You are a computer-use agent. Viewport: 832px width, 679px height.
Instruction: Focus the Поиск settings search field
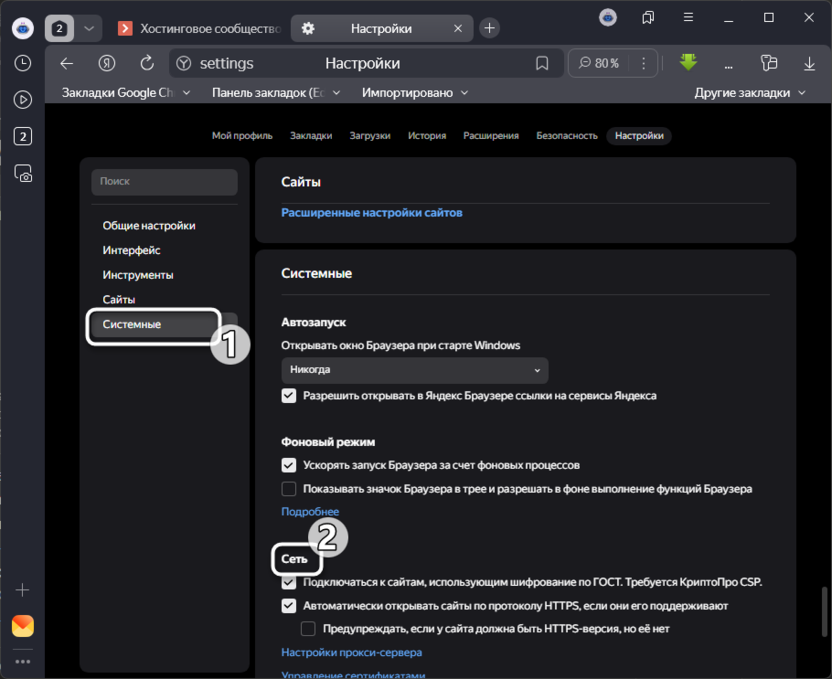pos(164,181)
